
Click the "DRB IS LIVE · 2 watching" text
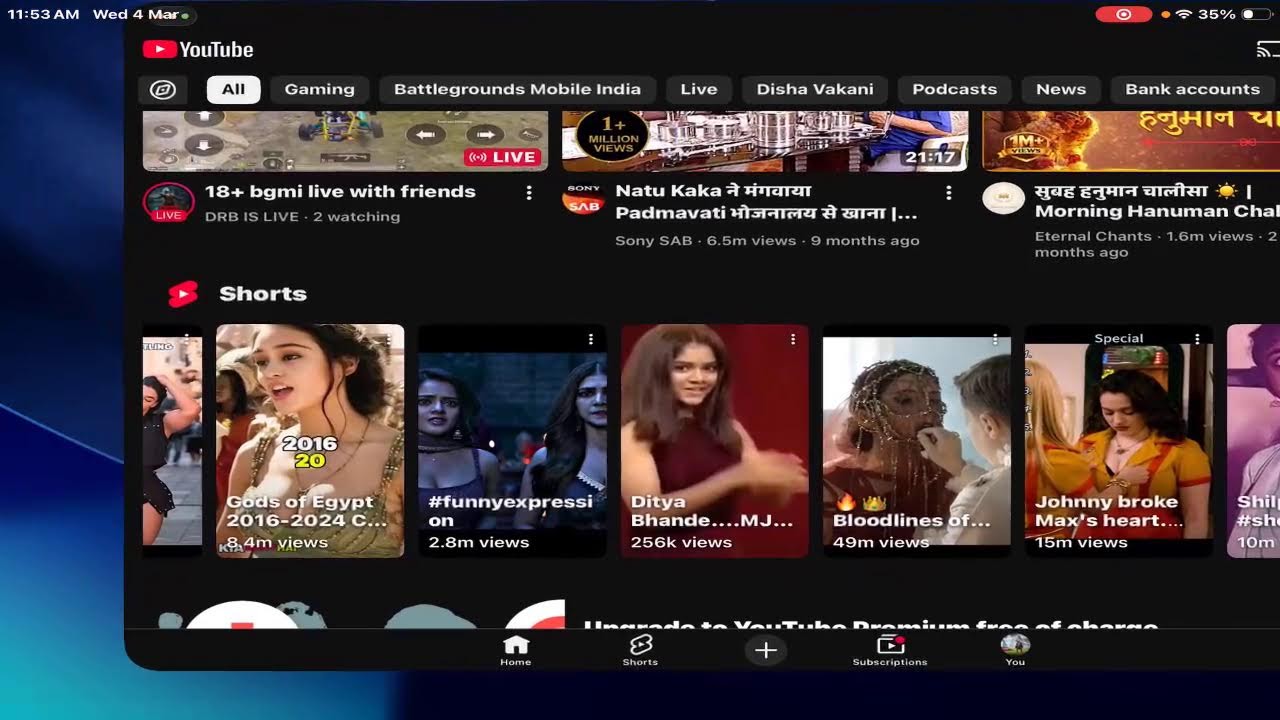click(302, 216)
